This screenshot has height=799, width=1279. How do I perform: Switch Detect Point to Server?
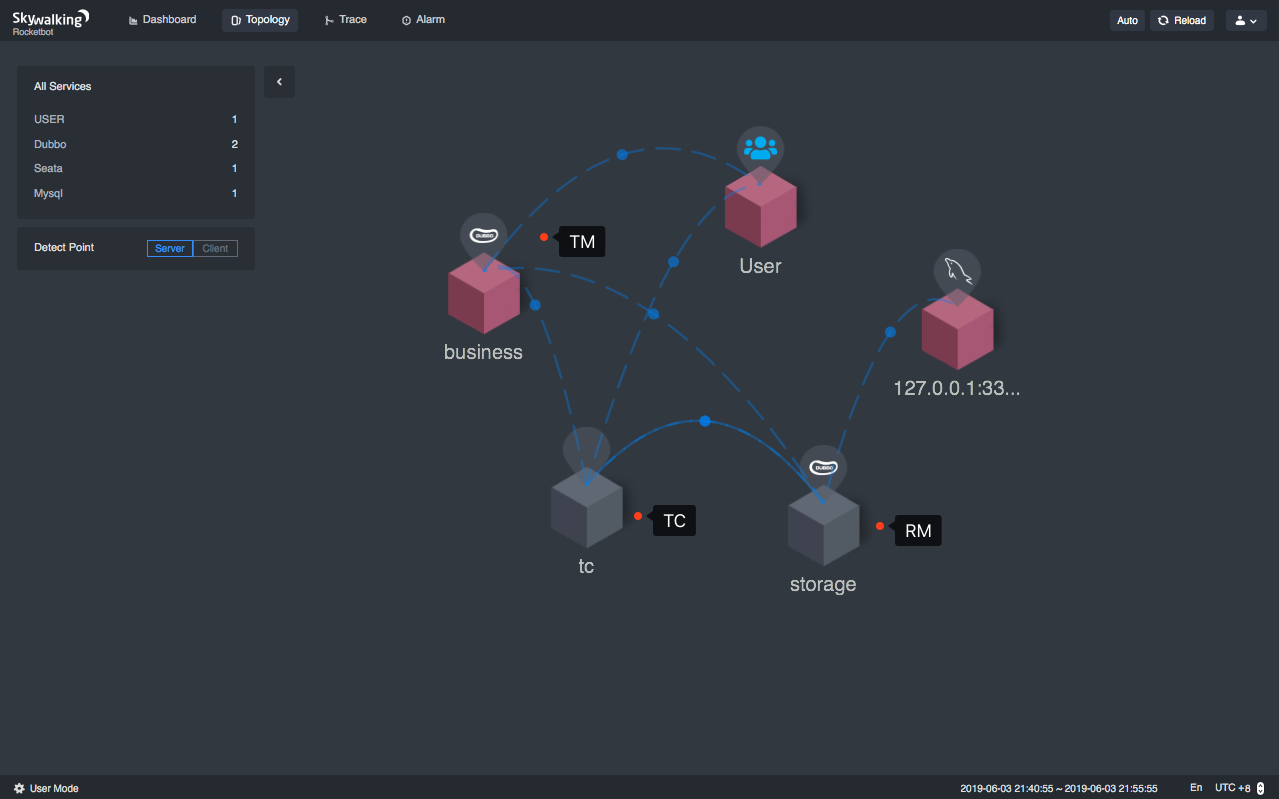(x=170, y=248)
